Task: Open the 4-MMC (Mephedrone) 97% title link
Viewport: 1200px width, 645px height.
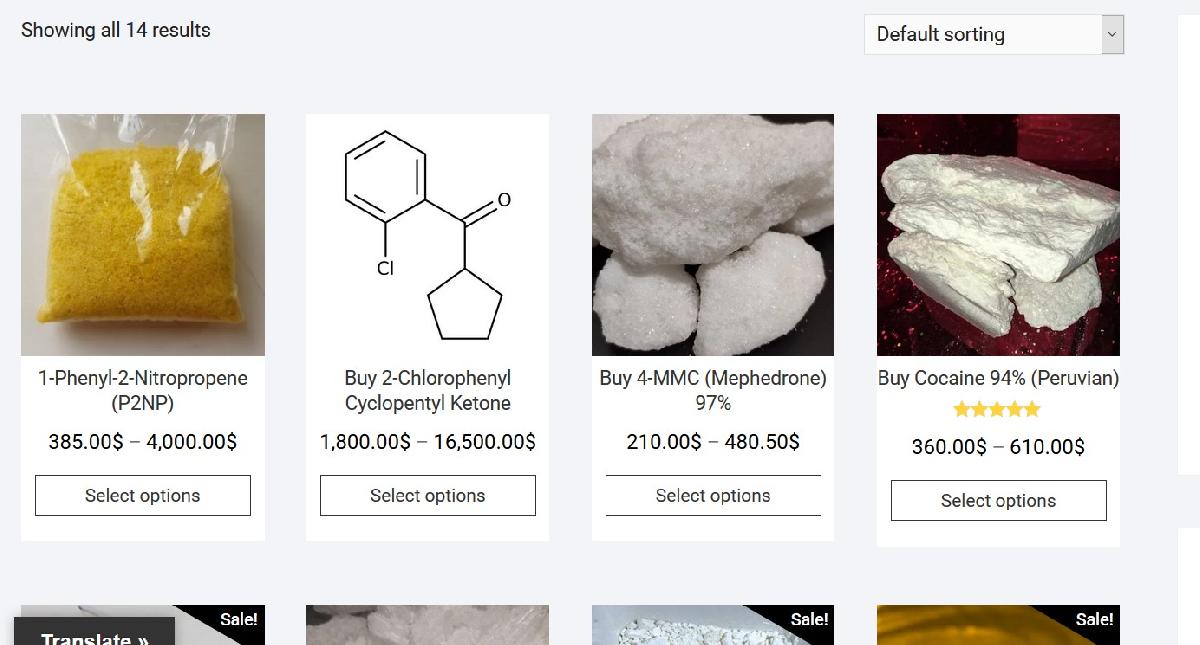Action: (713, 390)
